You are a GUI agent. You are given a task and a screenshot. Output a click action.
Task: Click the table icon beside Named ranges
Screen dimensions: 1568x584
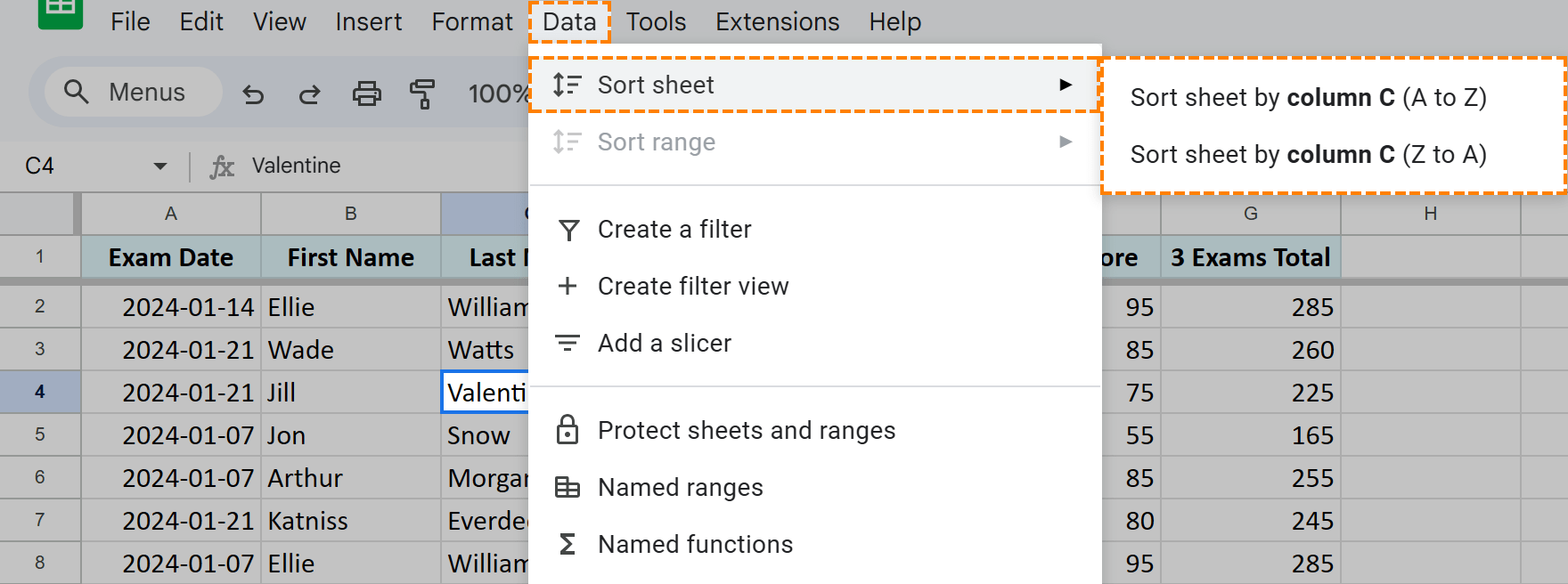coord(568,487)
